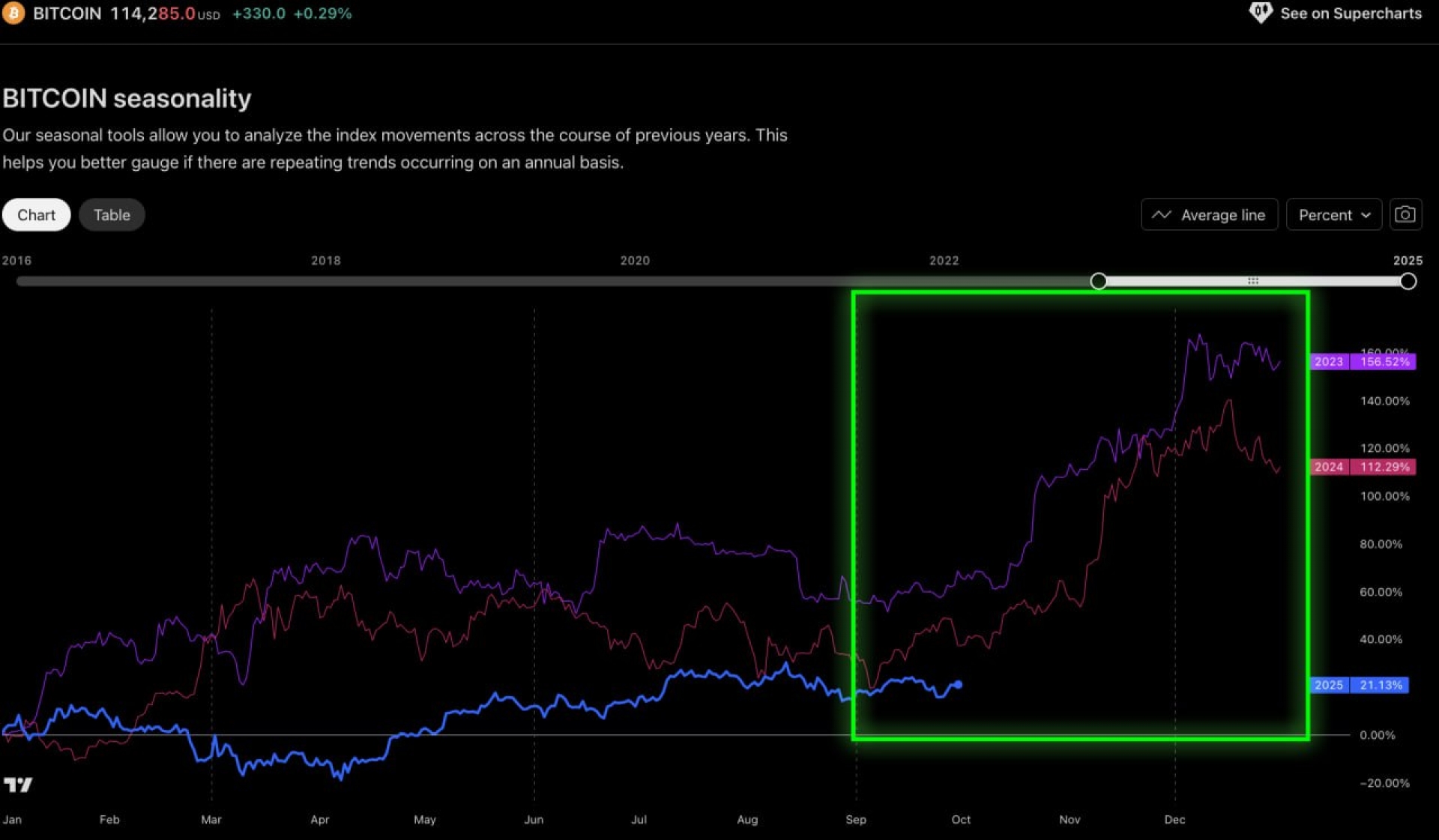Click the orange Bitcoin logo icon
This screenshot has height=840, width=1439.
[x=13, y=13]
